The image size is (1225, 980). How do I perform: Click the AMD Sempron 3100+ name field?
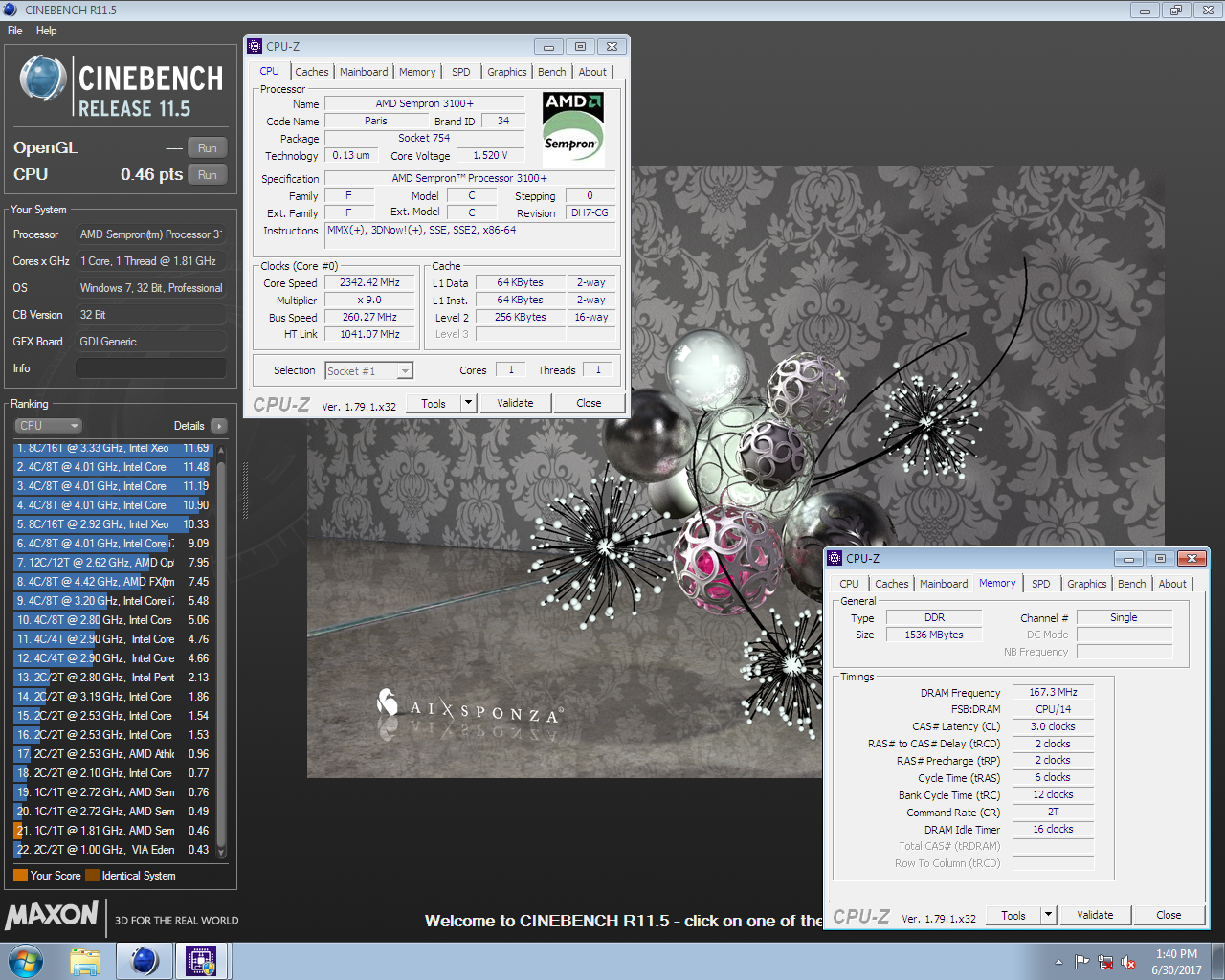click(424, 103)
